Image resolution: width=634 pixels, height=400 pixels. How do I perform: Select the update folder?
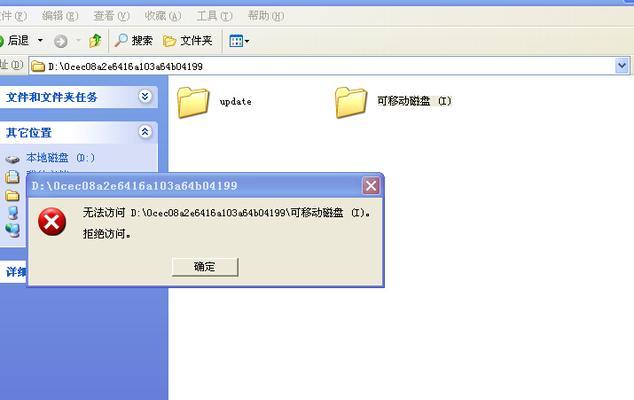214,102
